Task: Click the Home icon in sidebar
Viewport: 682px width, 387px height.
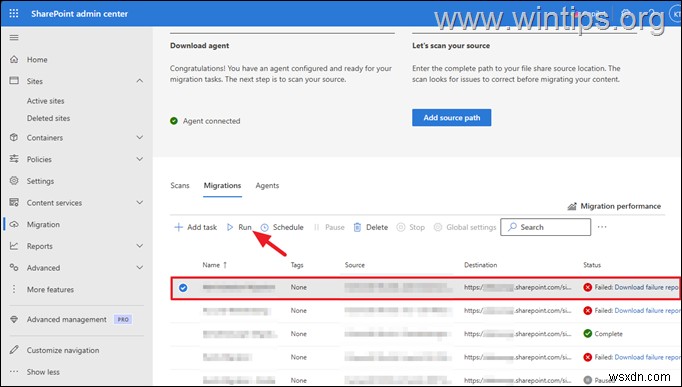Action: pyautogui.click(x=14, y=59)
